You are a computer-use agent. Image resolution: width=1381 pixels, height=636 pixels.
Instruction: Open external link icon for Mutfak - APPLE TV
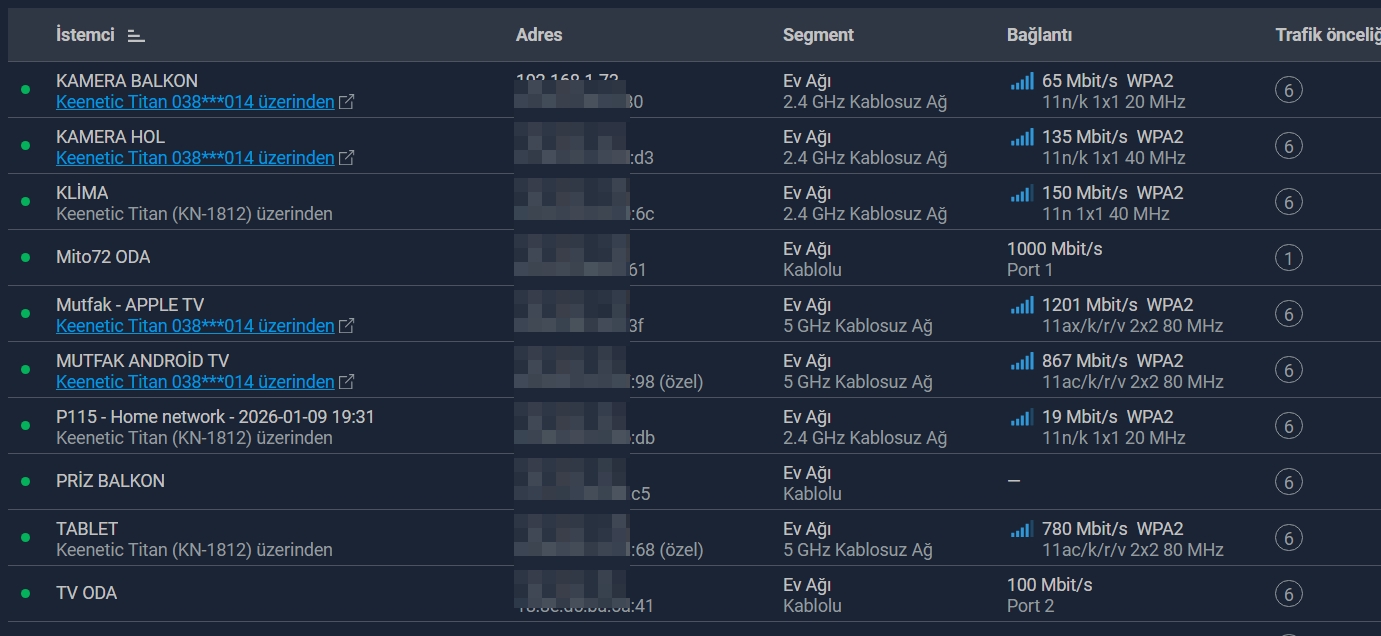click(x=346, y=326)
